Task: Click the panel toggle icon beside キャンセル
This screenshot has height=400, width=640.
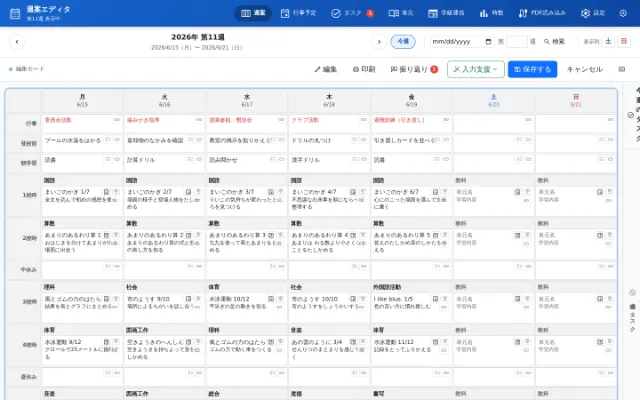Action: click(x=622, y=69)
